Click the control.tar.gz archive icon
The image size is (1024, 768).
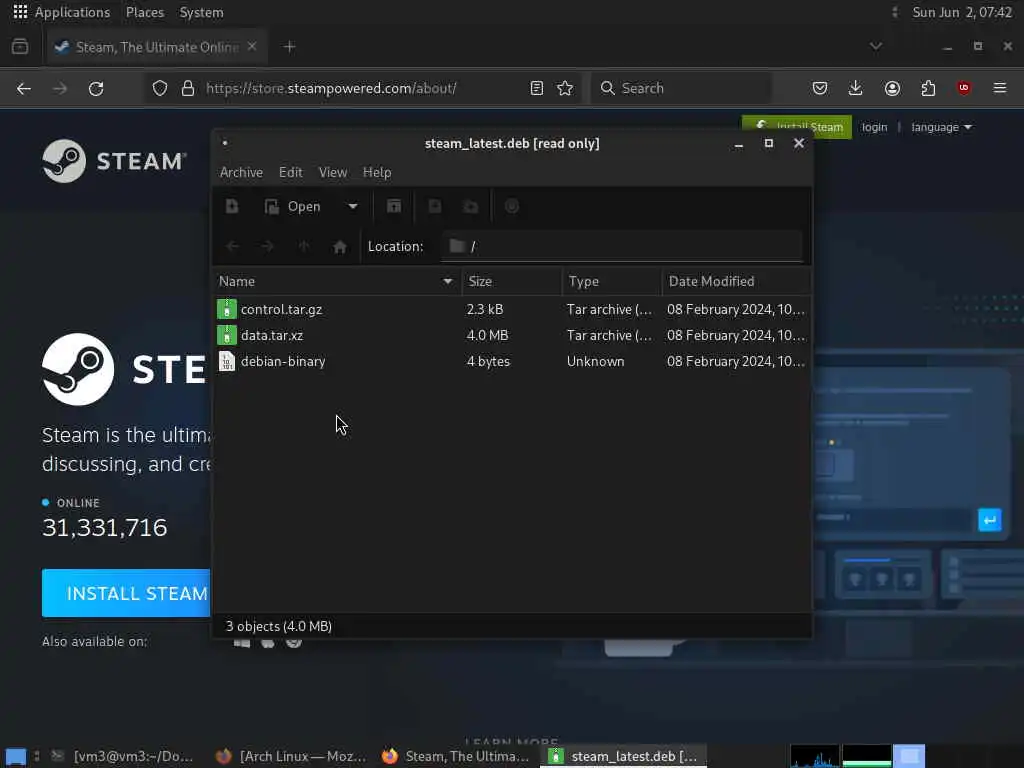[x=227, y=310]
